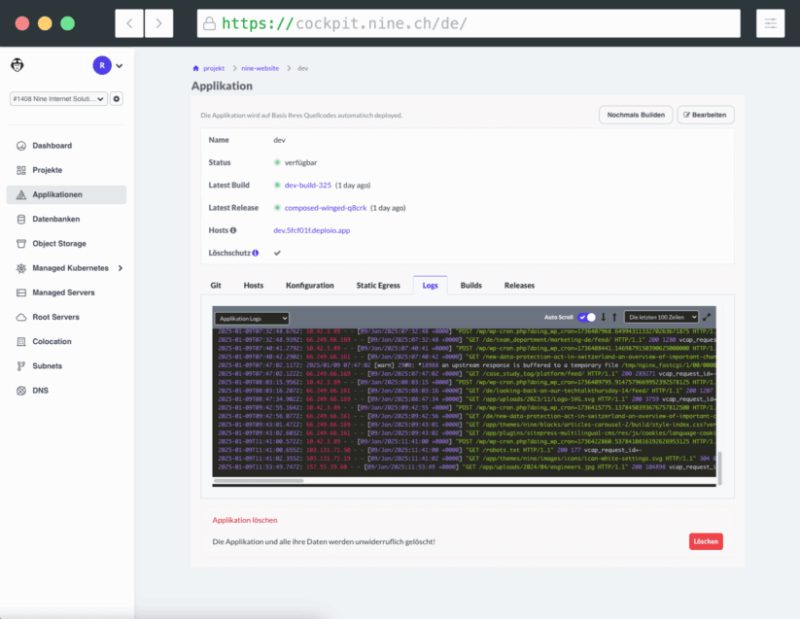
Task: Click the Nine mascot logo icon
Action: click(17, 65)
